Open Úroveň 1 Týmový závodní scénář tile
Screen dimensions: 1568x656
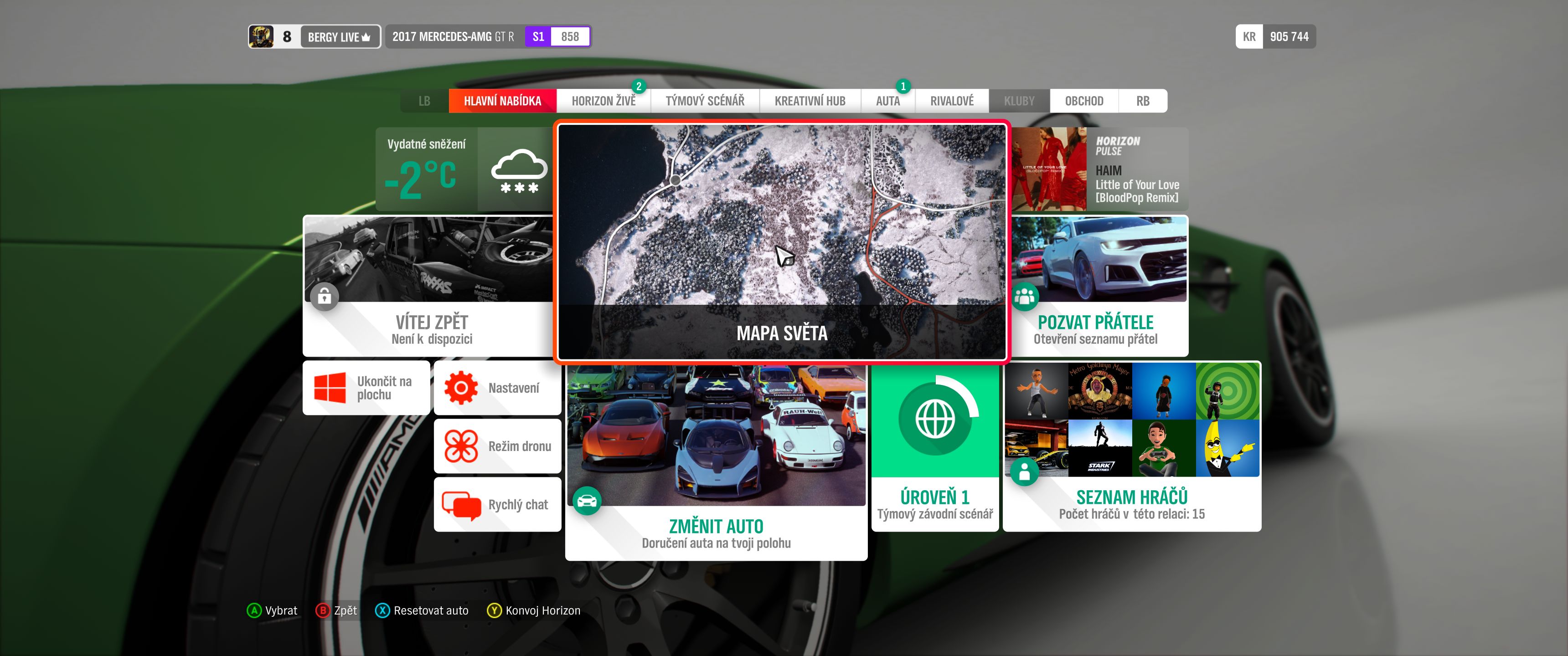click(x=935, y=448)
